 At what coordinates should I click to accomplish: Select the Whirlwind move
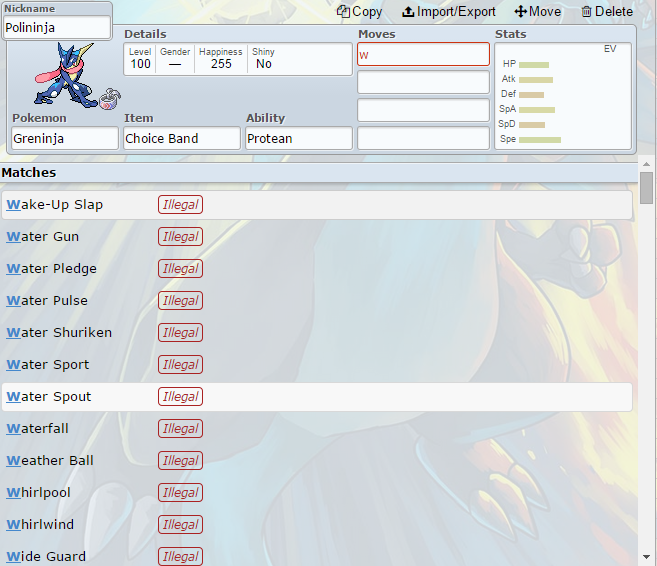click(317, 525)
